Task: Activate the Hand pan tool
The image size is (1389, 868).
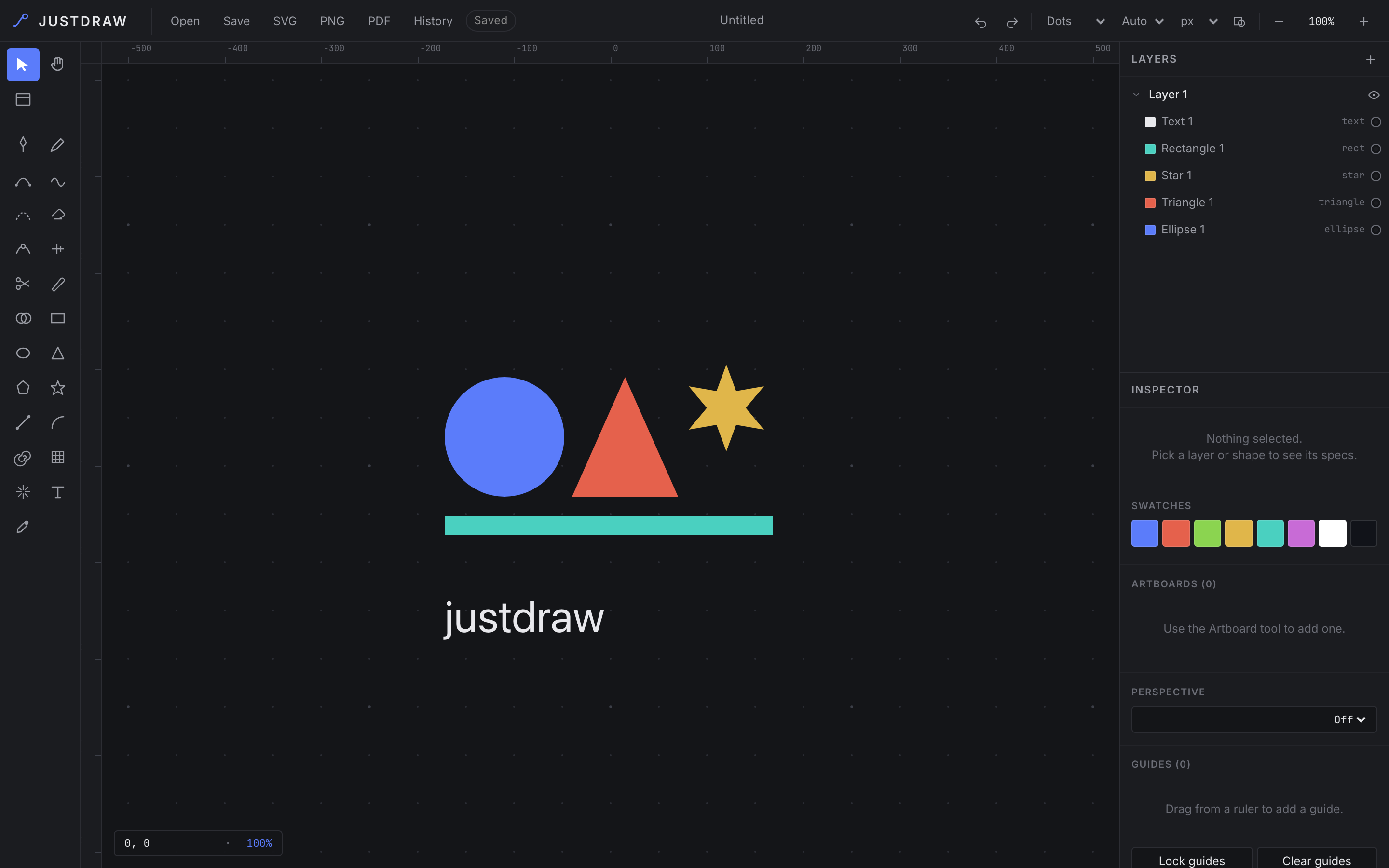Action: (57, 64)
